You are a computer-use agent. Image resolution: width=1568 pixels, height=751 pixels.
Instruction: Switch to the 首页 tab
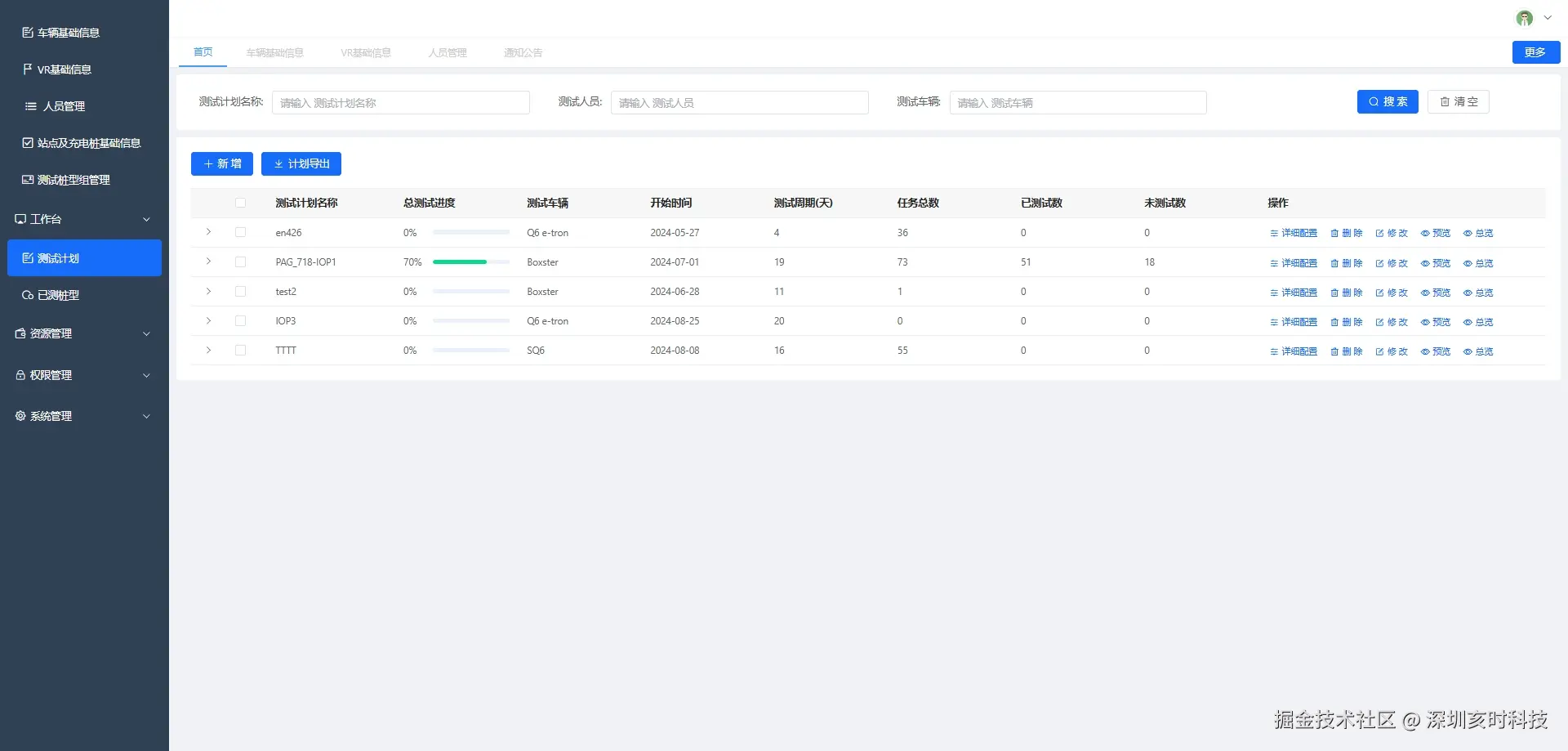point(203,52)
